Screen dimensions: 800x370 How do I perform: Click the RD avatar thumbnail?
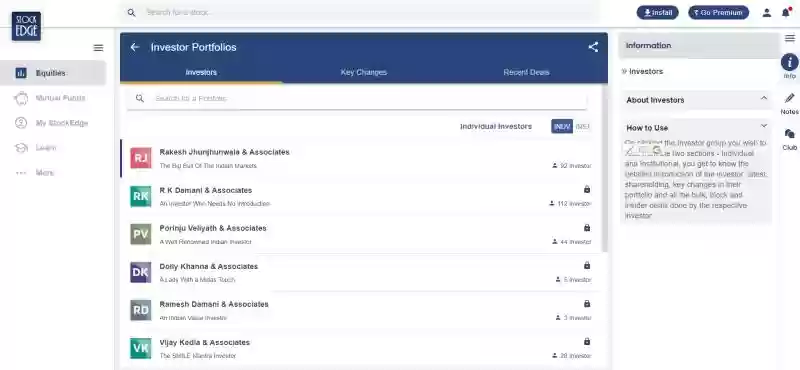tap(141, 310)
